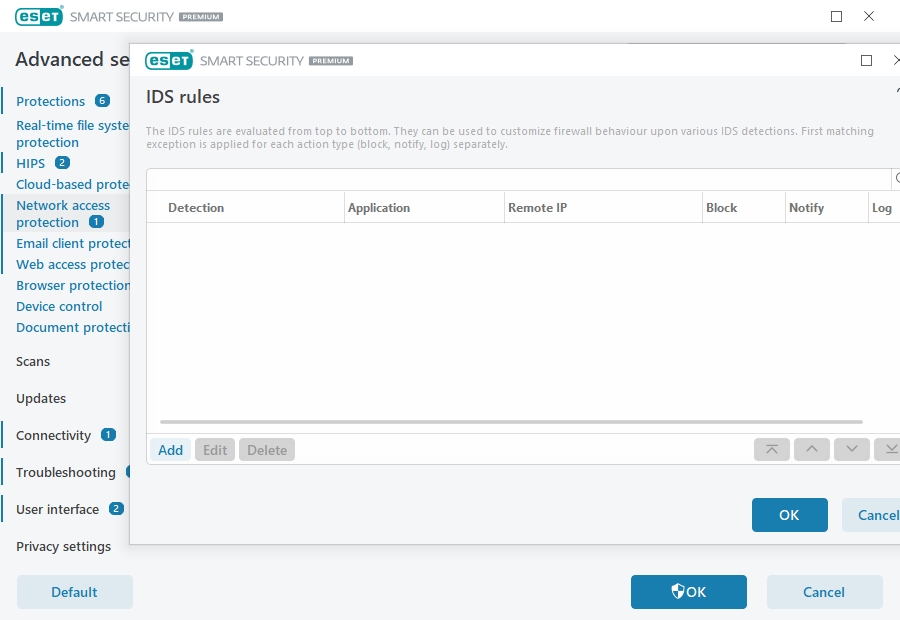Screen dimensions: 900x620
Task: Click the shield OK button in Advanced setup
Action: point(689,592)
